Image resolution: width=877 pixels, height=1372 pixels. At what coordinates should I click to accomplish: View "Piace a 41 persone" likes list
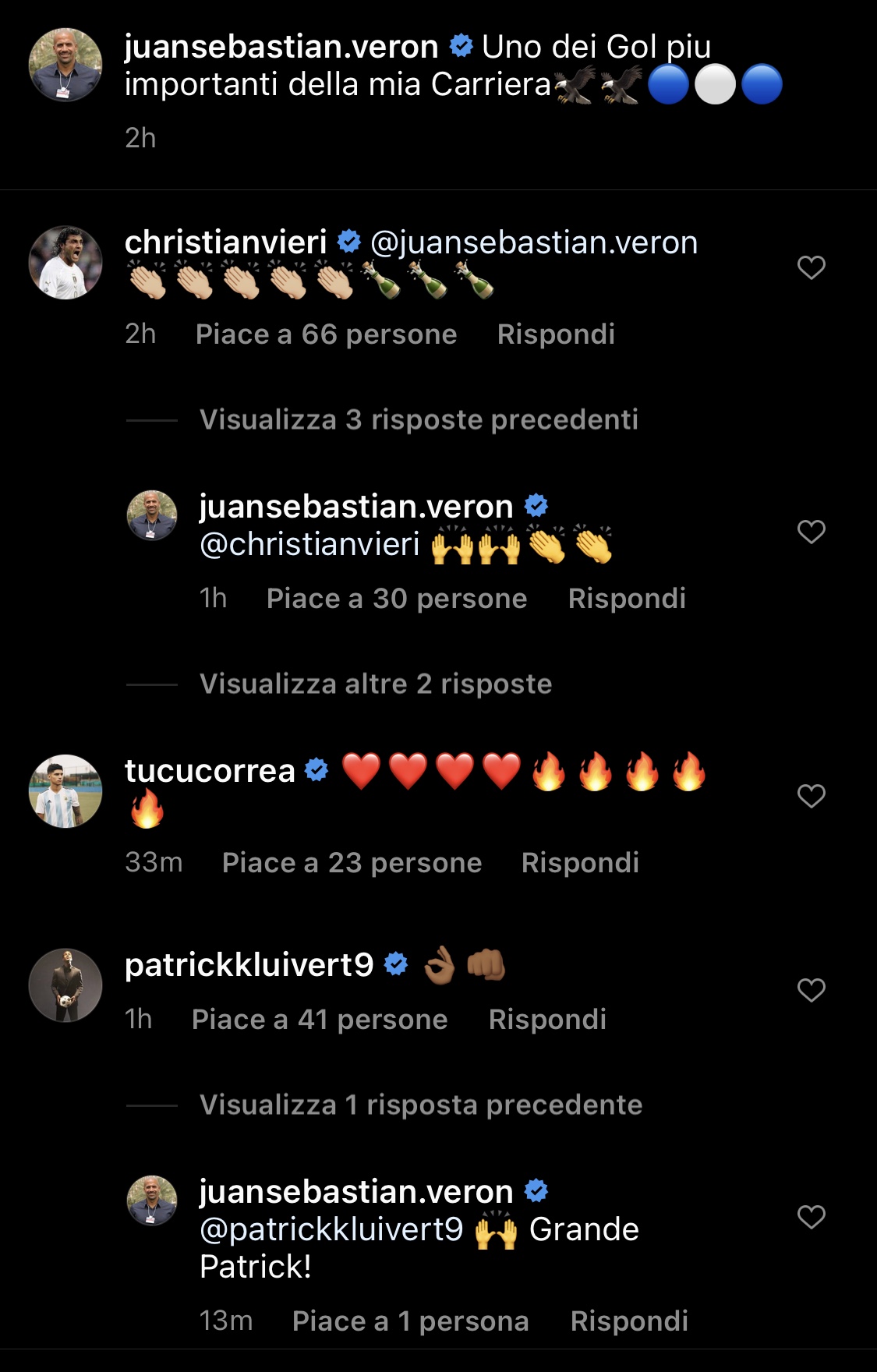click(x=320, y=1020)
